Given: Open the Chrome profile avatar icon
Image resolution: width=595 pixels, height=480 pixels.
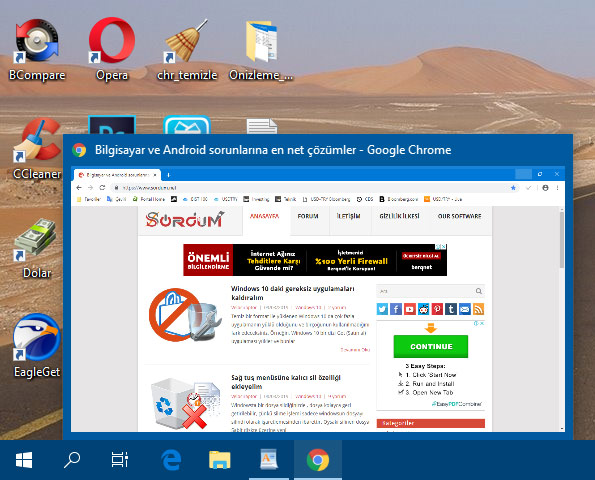Looking at the screenshot, I should [545, 187].
